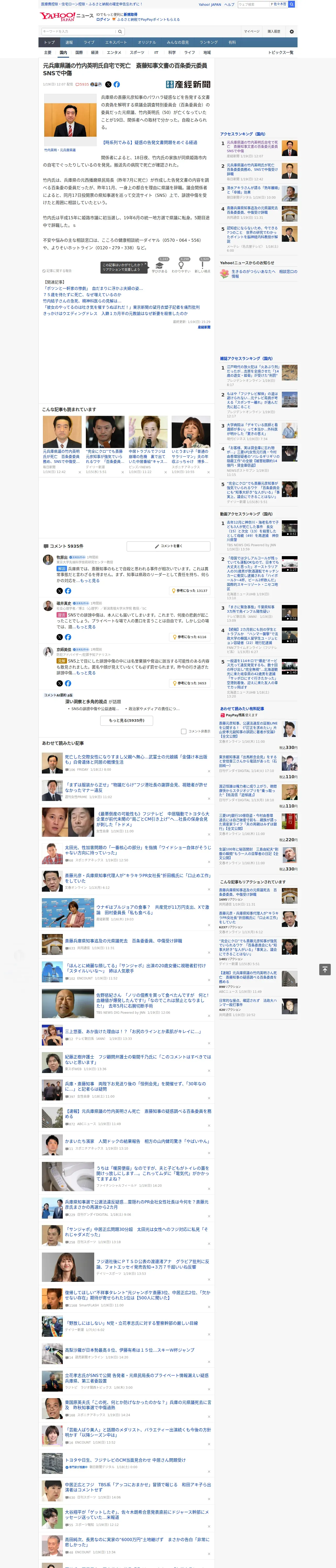Open トピックス一覧 link

pos(281,52)
